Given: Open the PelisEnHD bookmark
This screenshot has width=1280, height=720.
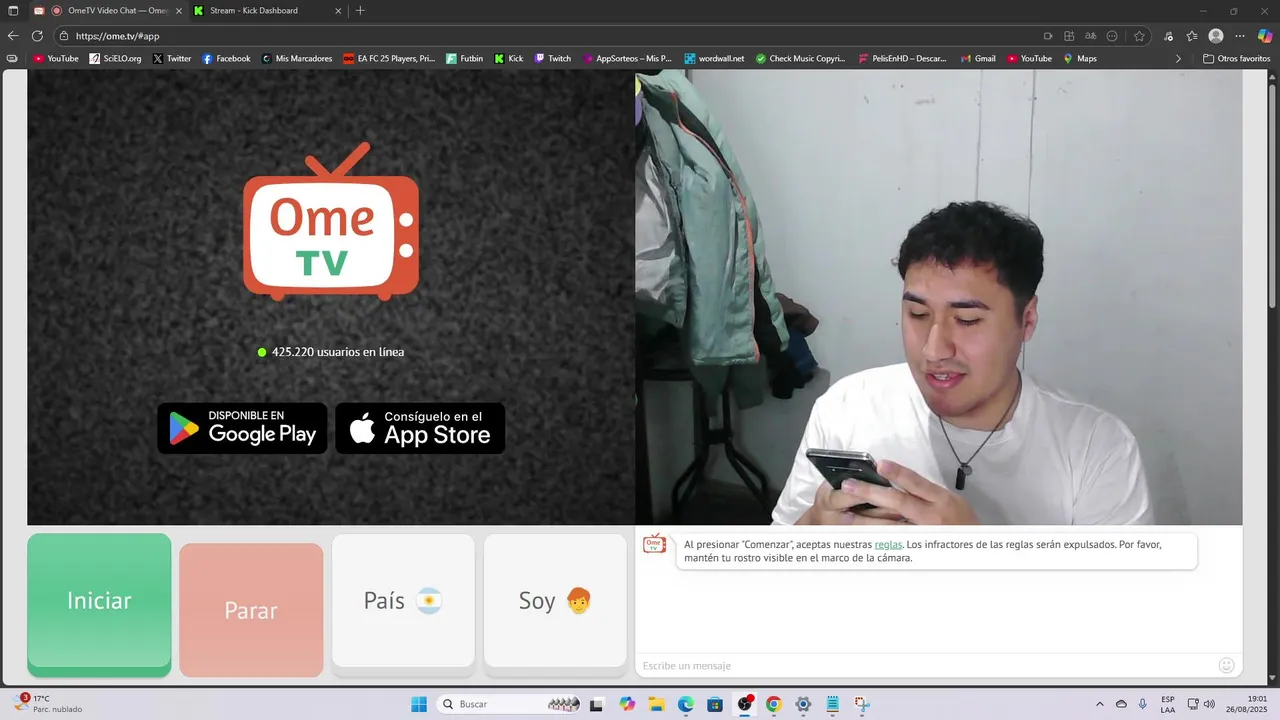Looking at the screenshot, I should pos(902,58).
